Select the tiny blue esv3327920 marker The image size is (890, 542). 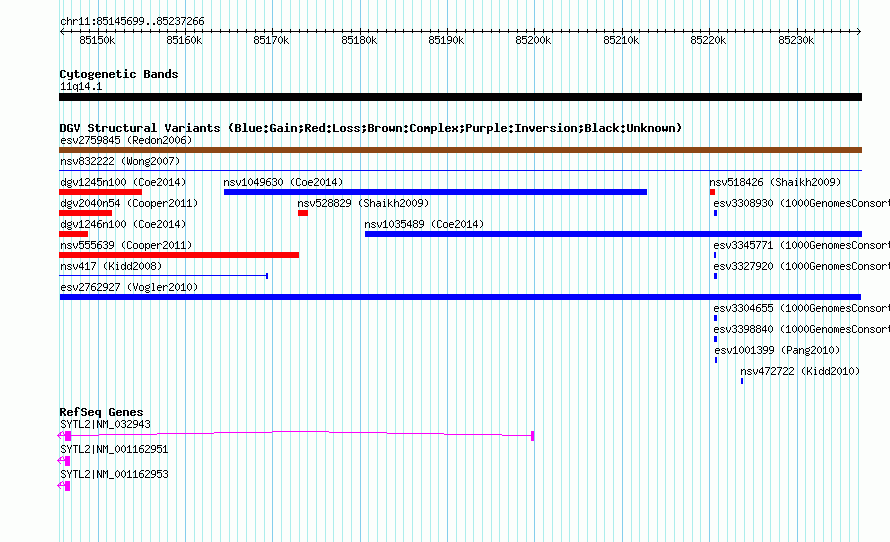tap(715, 276)
